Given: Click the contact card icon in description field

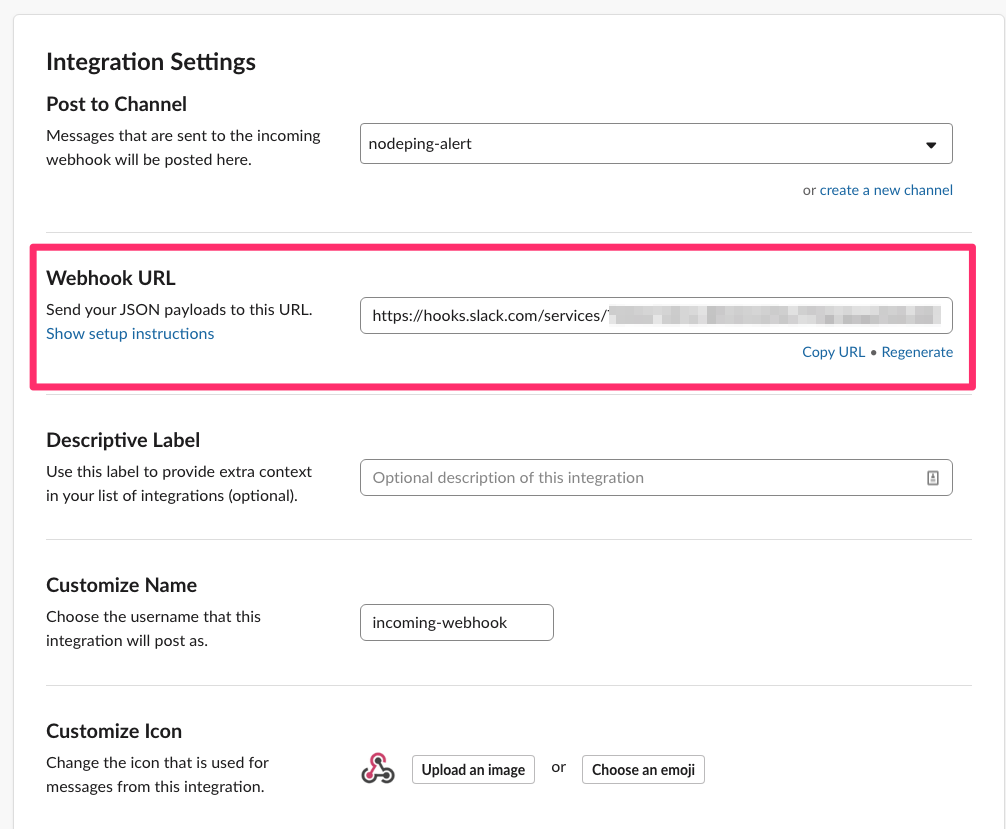Looking at the screenshot, I should (x=933, y=477).
